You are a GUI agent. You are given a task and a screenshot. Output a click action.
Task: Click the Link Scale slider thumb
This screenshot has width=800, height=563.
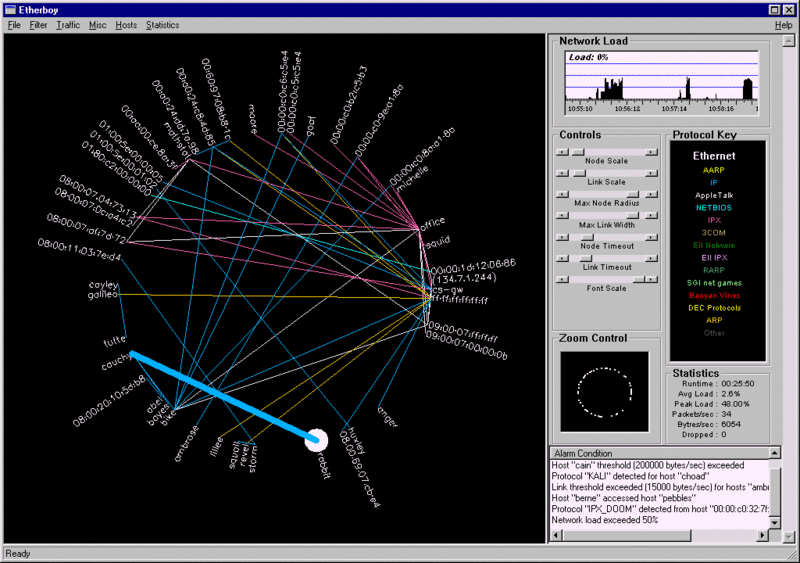(x=580, y=174)
